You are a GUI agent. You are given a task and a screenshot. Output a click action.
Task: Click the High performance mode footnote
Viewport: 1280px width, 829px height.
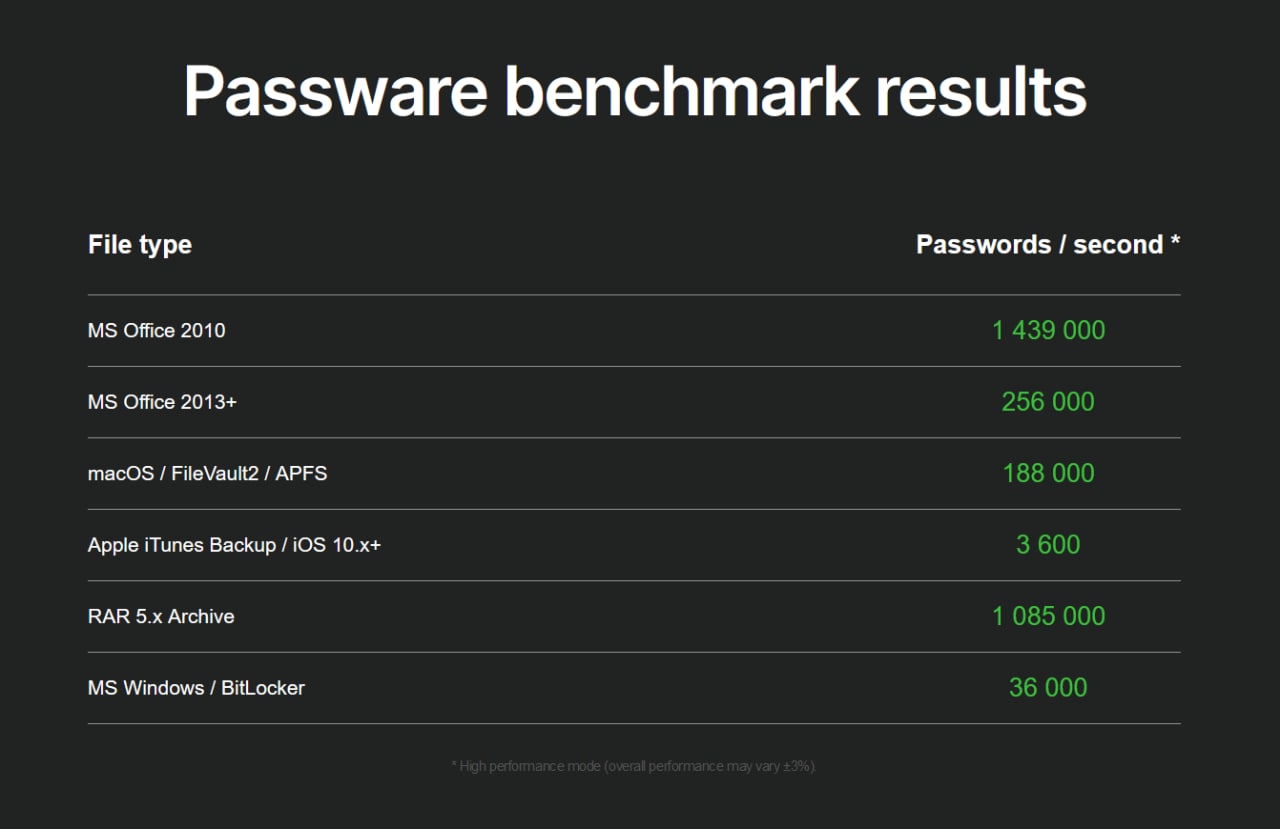click(634, 766)
